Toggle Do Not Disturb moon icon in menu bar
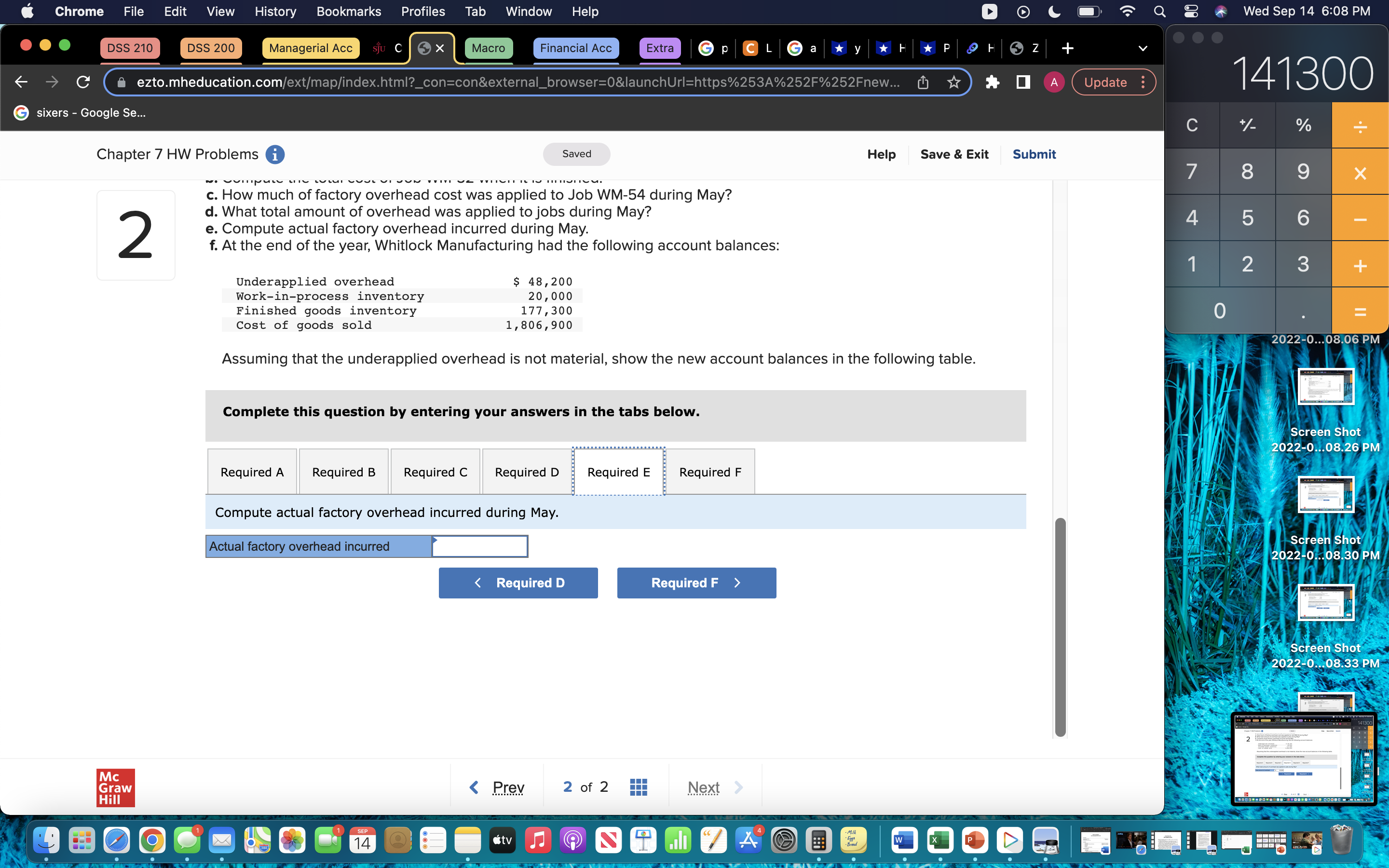This screenshot has width=1389, height=868. coord(1054,11)
